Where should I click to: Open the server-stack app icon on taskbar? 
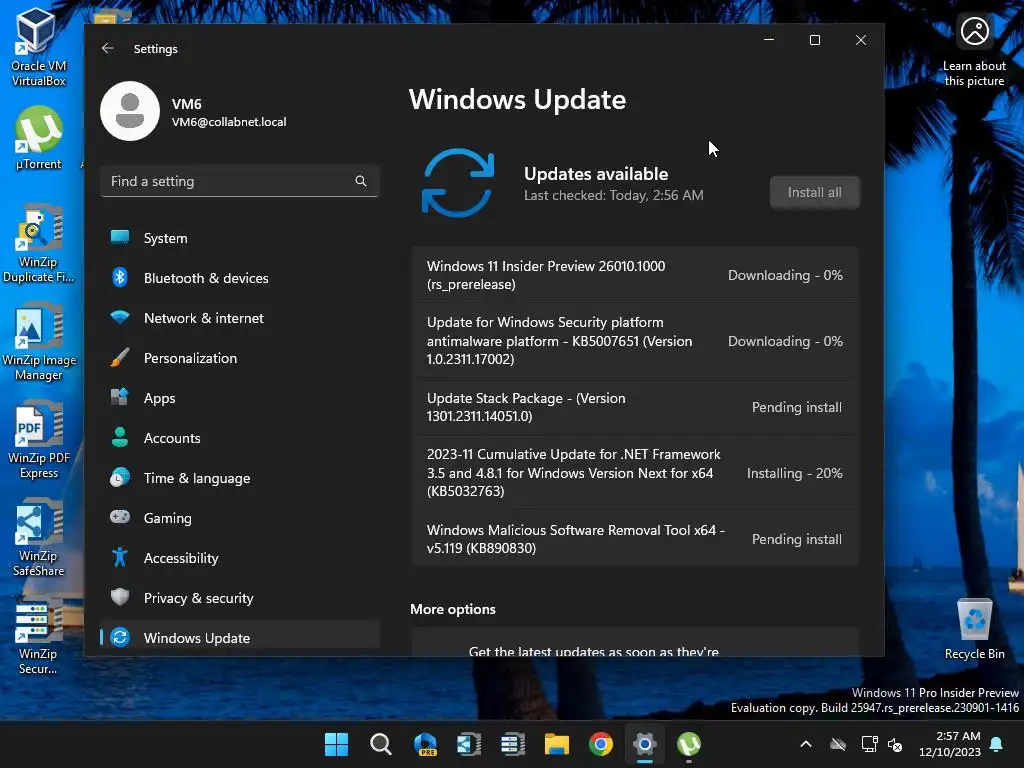coord(513,744)
